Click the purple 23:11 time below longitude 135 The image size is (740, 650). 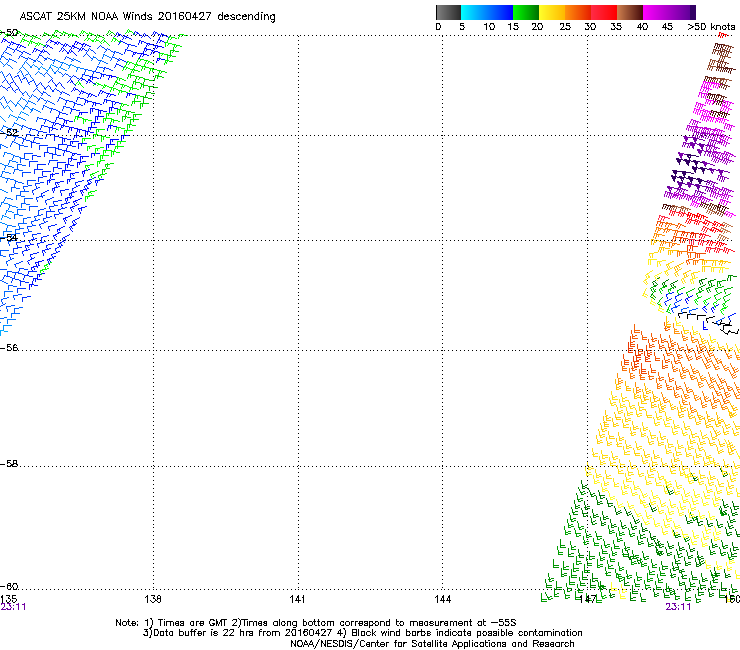coord(13,607)
